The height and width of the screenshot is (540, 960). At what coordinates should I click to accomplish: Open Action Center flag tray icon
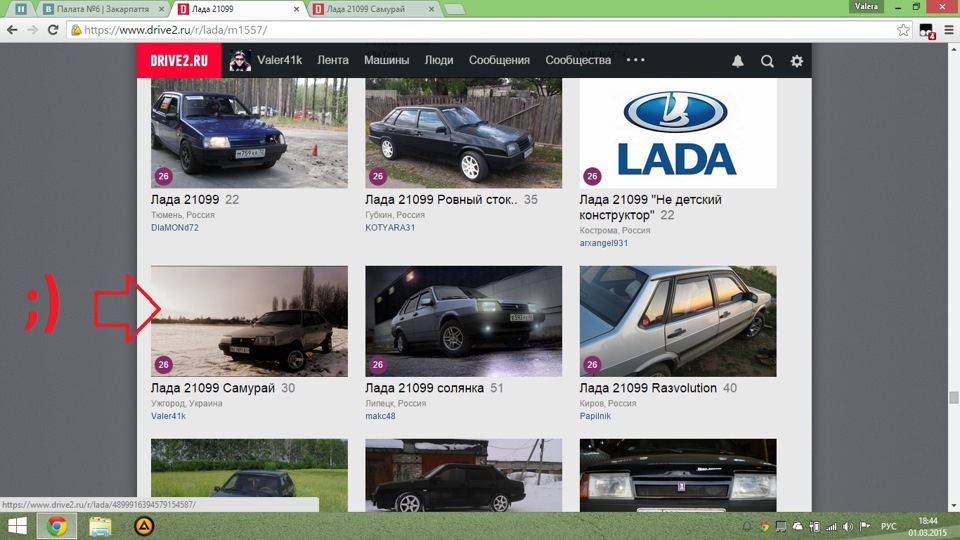(864, 527)
